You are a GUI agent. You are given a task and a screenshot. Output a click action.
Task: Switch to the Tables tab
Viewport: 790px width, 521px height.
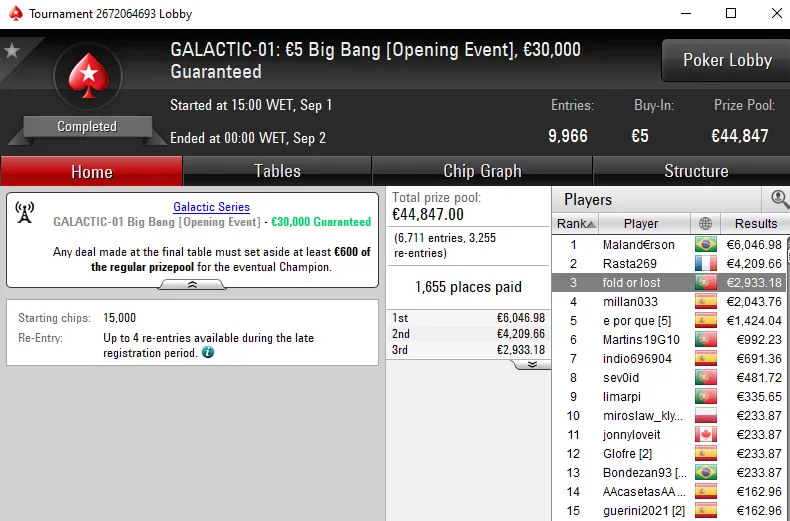coord(277,171)
